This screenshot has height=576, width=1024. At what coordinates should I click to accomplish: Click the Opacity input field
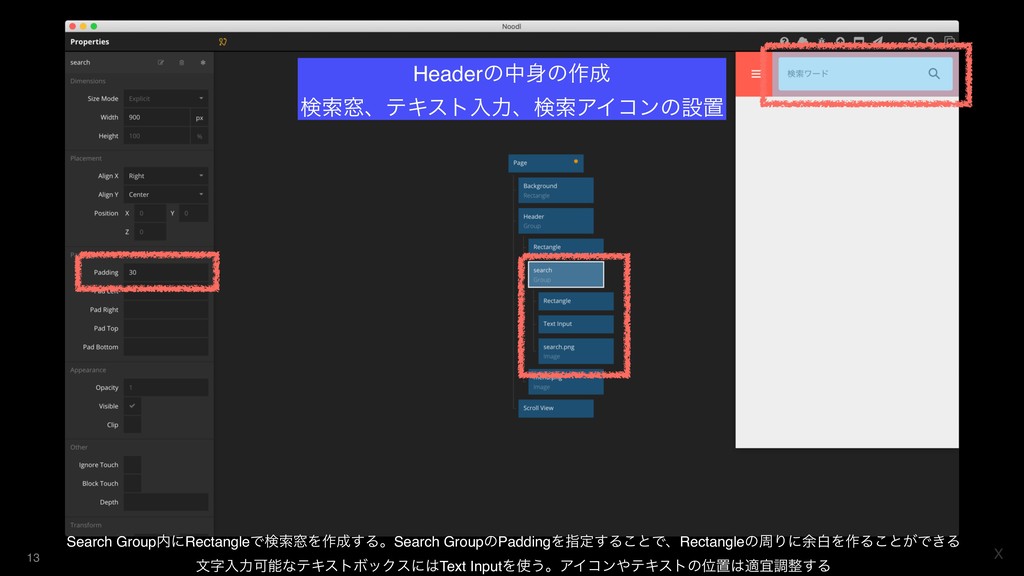click(x=166, y=387)
